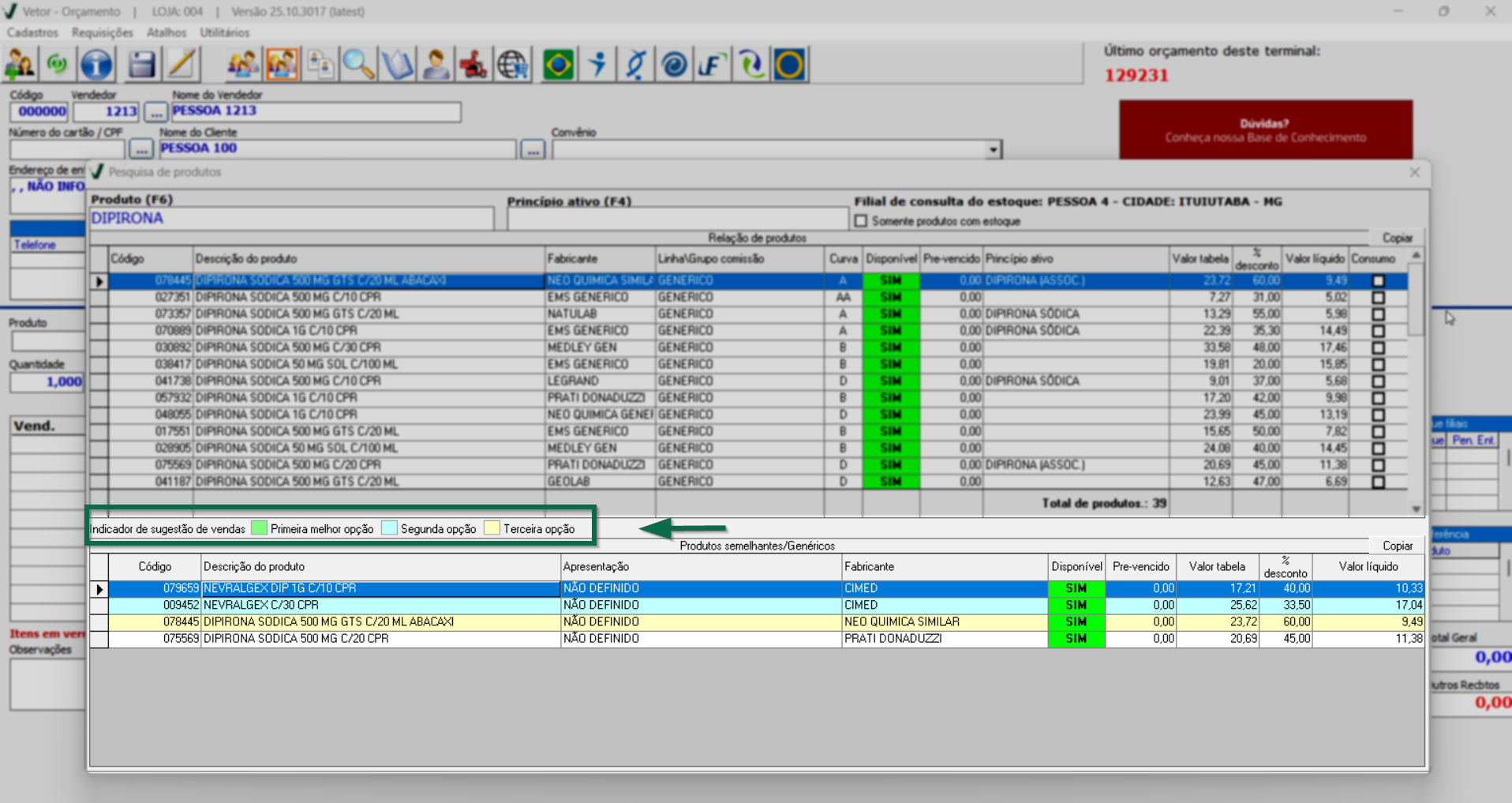1512x803 pixels.
Task: Enable Somente produtos com estoque checkbox
Action: pyautogui.click(x=861, y=221)
